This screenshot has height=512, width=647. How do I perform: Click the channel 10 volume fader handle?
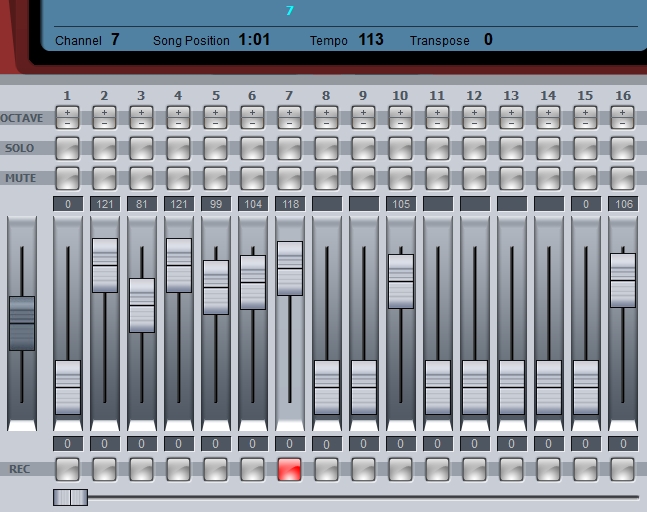pos(400,281)
